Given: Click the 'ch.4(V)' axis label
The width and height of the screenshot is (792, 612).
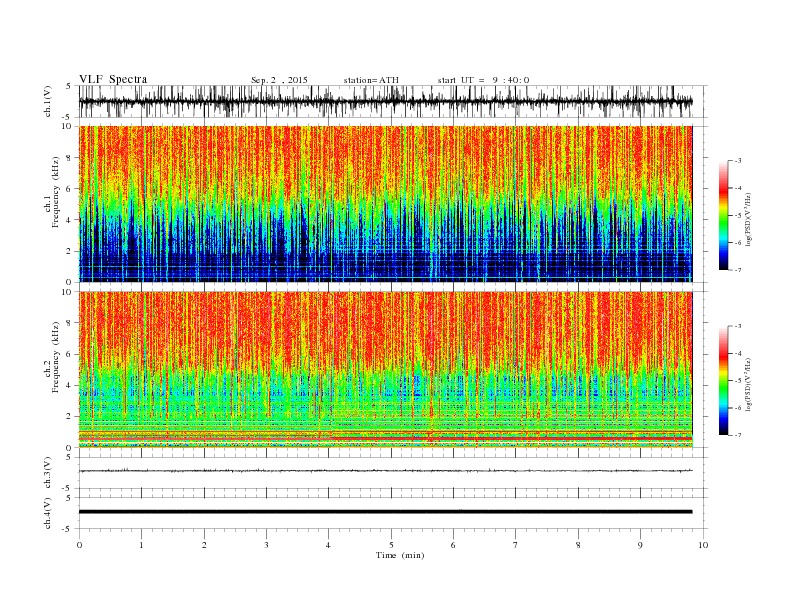Looking at the screenshot, I should click(x=48, y=513).
